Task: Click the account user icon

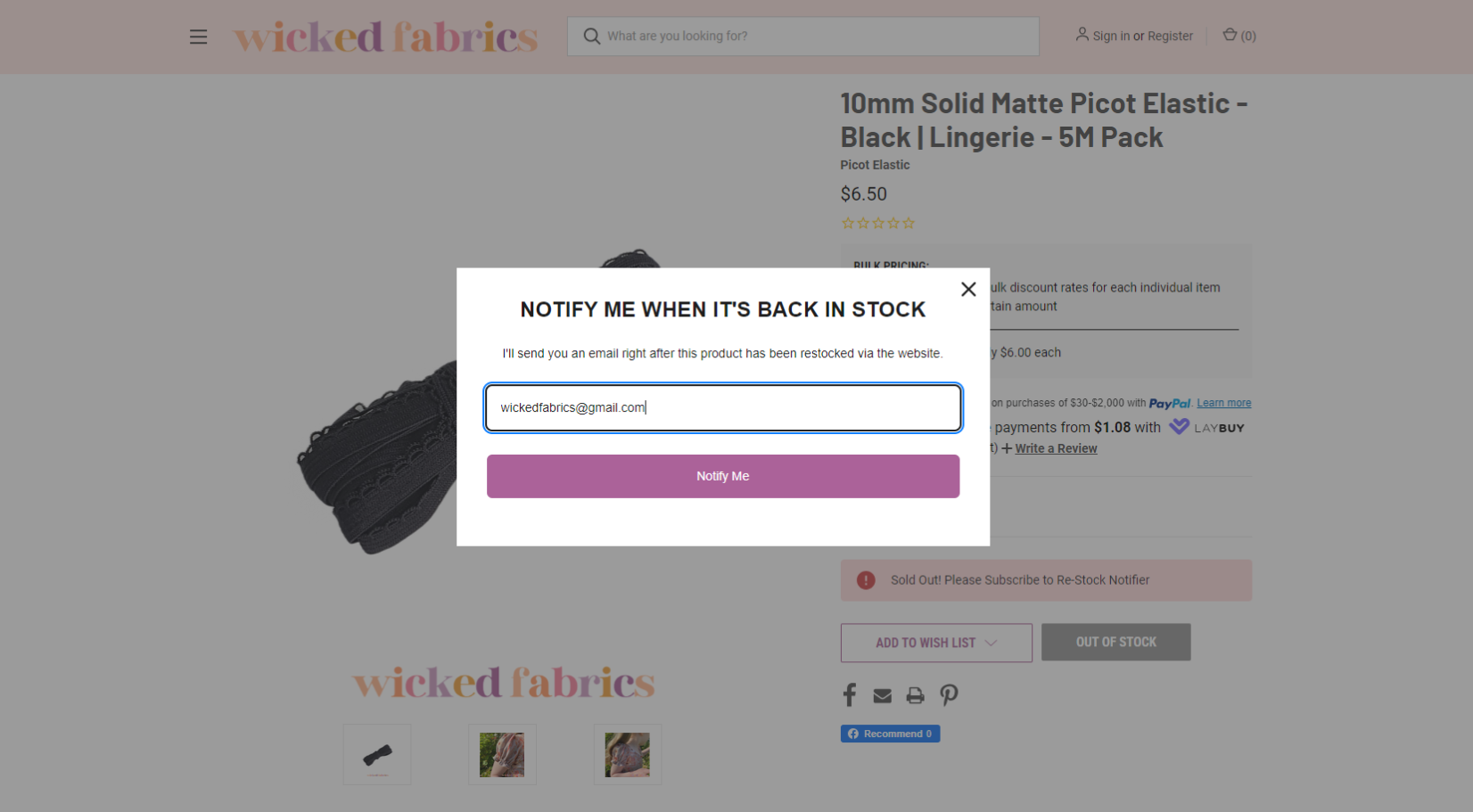Action: 1082,35
